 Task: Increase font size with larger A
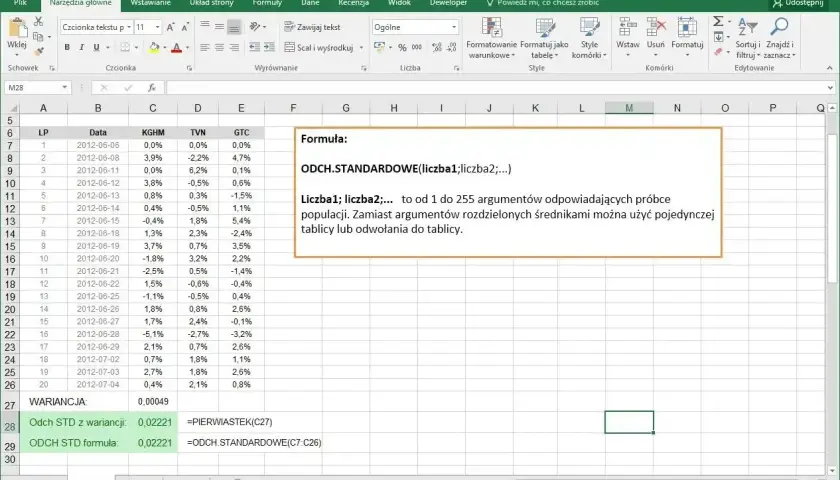tap(170, 27)
